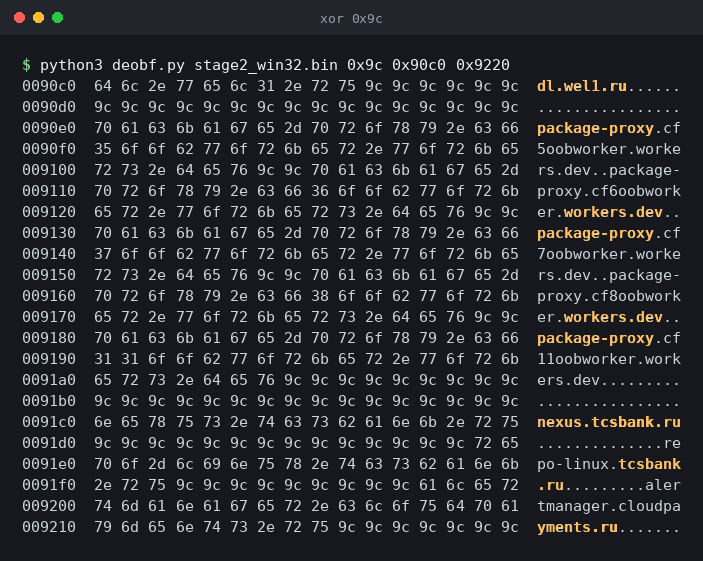This screenshot has height=561, width=703.
Task: Click the offset 009100
Action: 49,170
